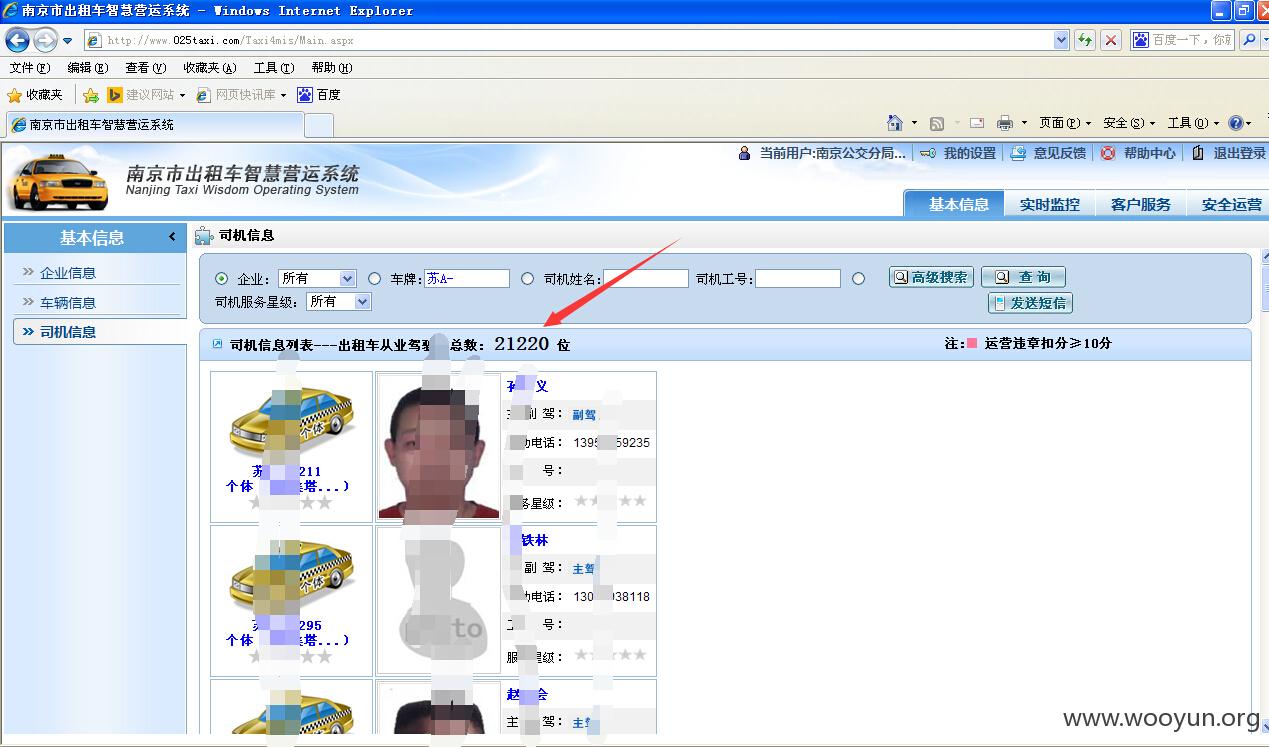Click the current user person icon
1269x747 pixels.
(744, 153)
